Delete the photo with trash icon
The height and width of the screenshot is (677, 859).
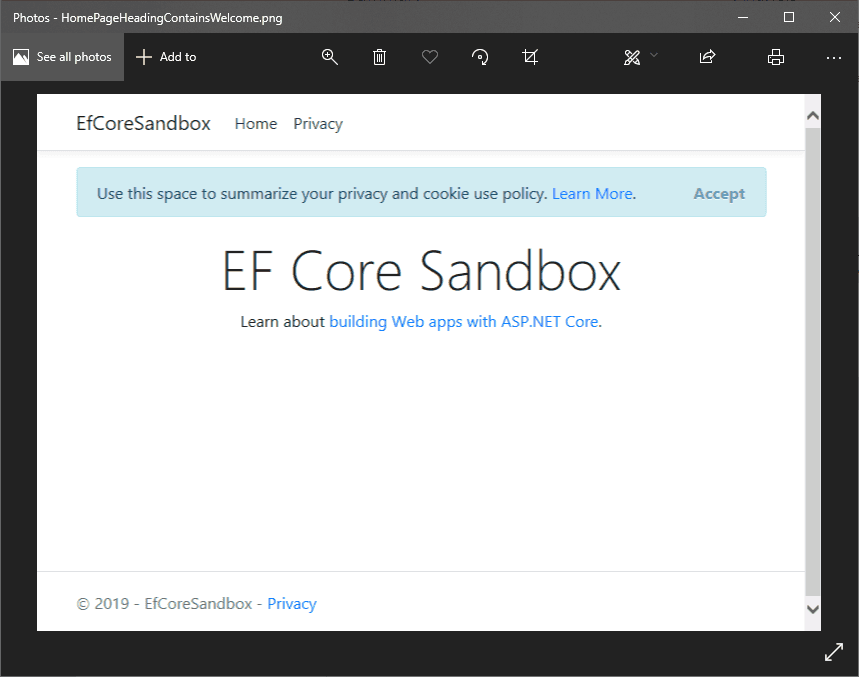pos(379,57)
